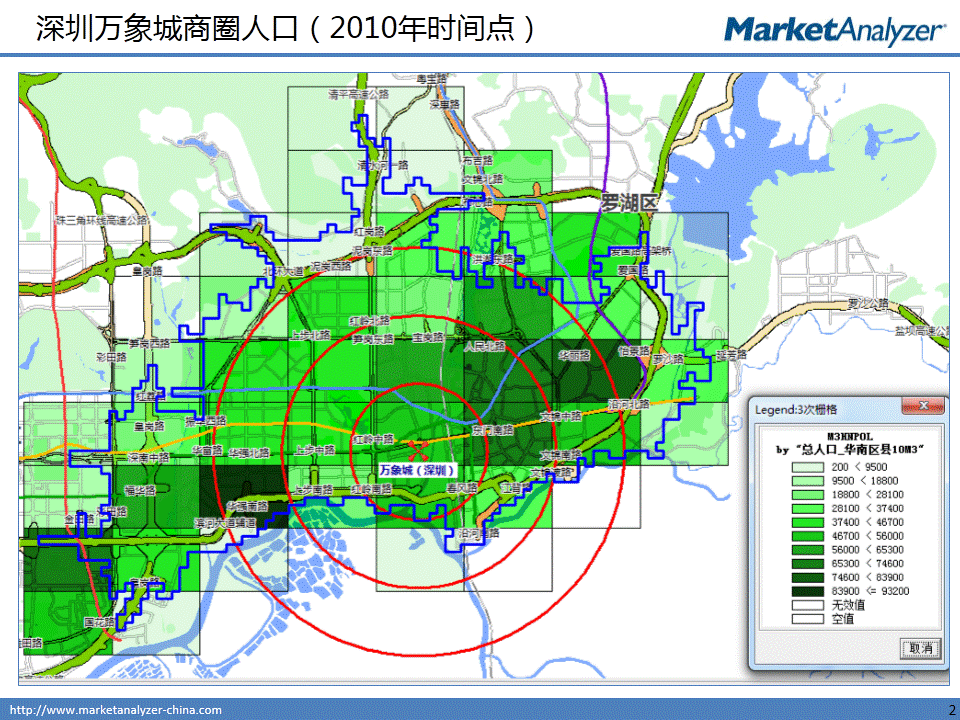Screen dimensions: 960x720
Task: Click the 罗湖区 district label
Action: 630,203
